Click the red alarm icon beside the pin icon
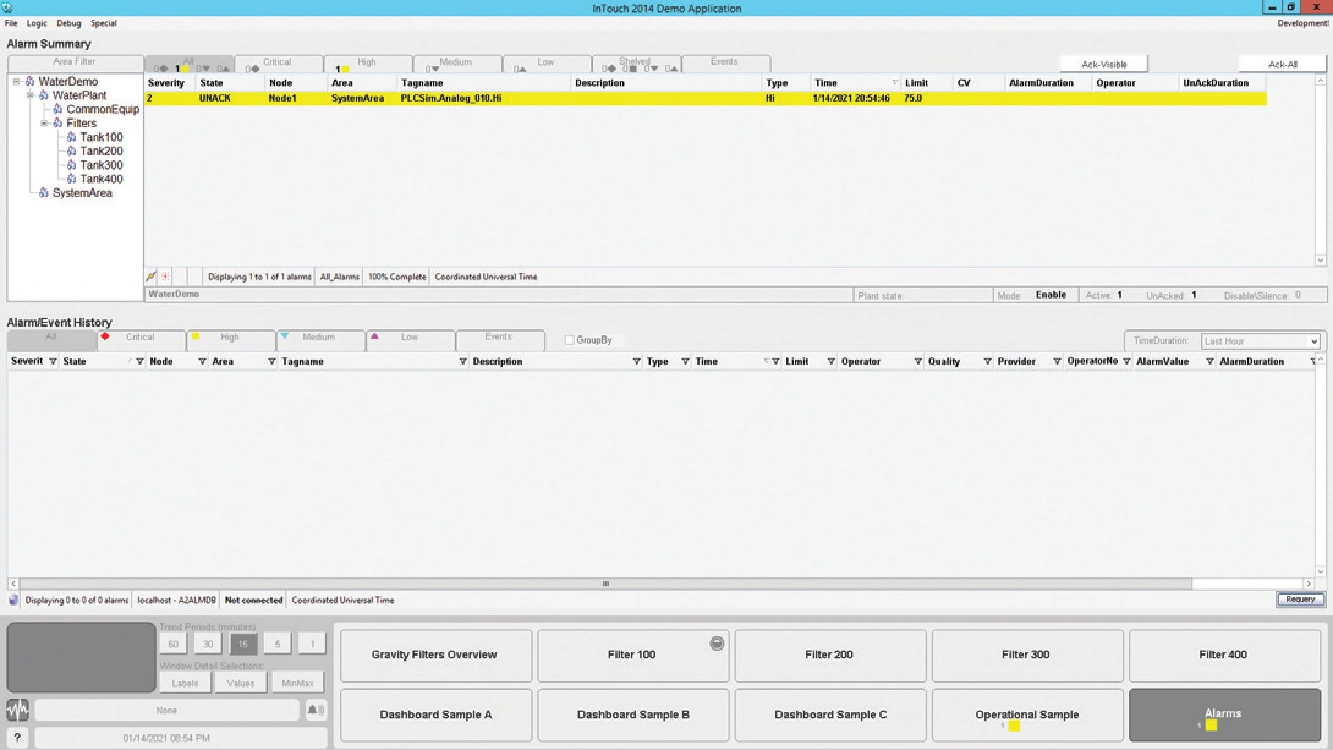The image size is (1333, 750). click(x=166, y=277)
